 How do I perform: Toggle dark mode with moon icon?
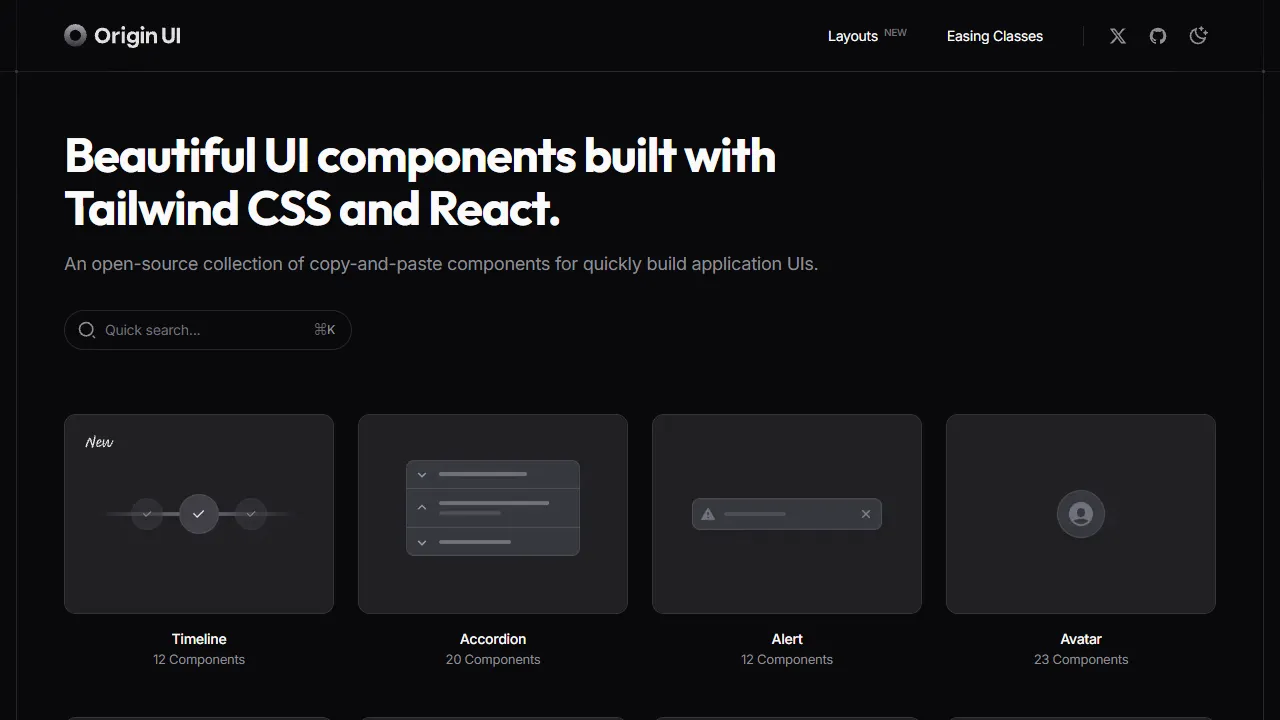pos(1198,36)
